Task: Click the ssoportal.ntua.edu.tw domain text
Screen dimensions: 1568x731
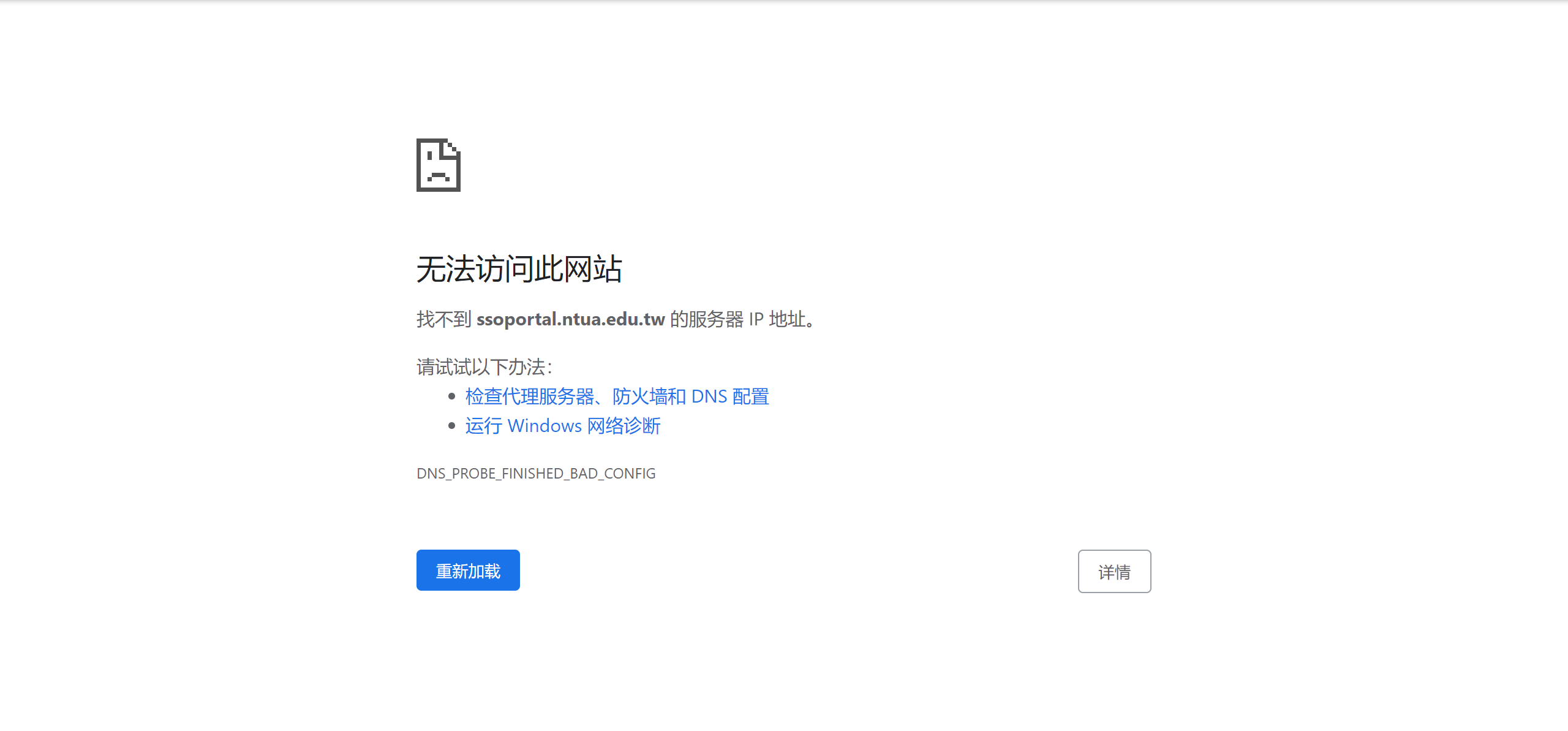Action: 570,319
